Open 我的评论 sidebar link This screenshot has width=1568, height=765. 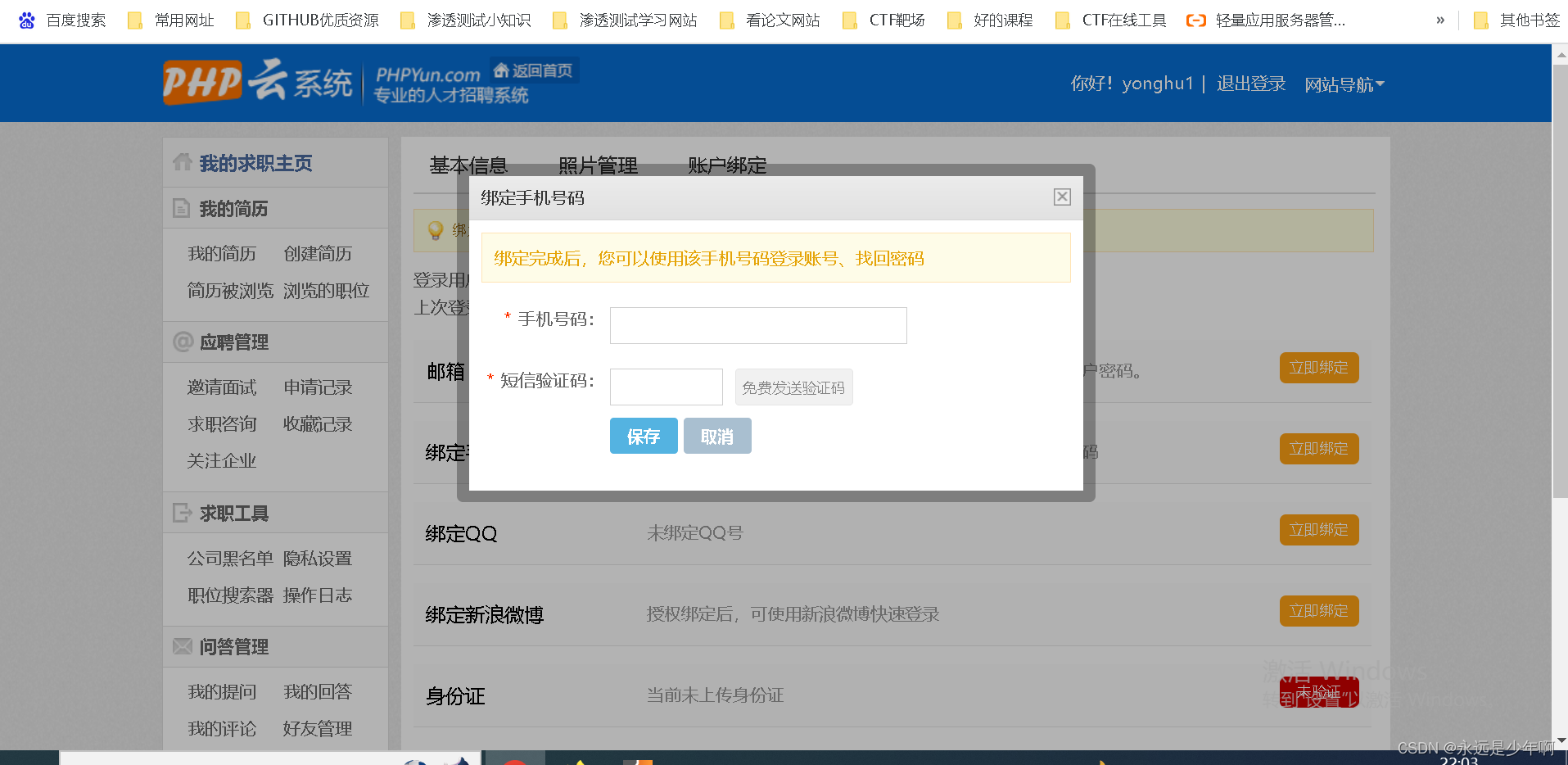point(222,729)
